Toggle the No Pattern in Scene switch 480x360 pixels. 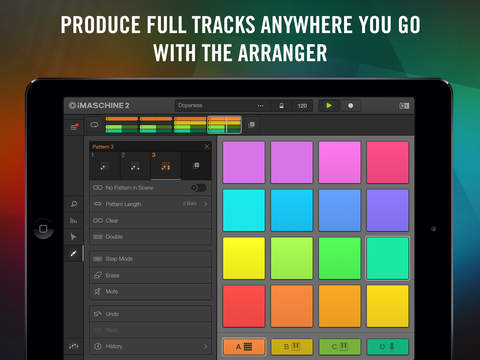click(x=199, y=188)
